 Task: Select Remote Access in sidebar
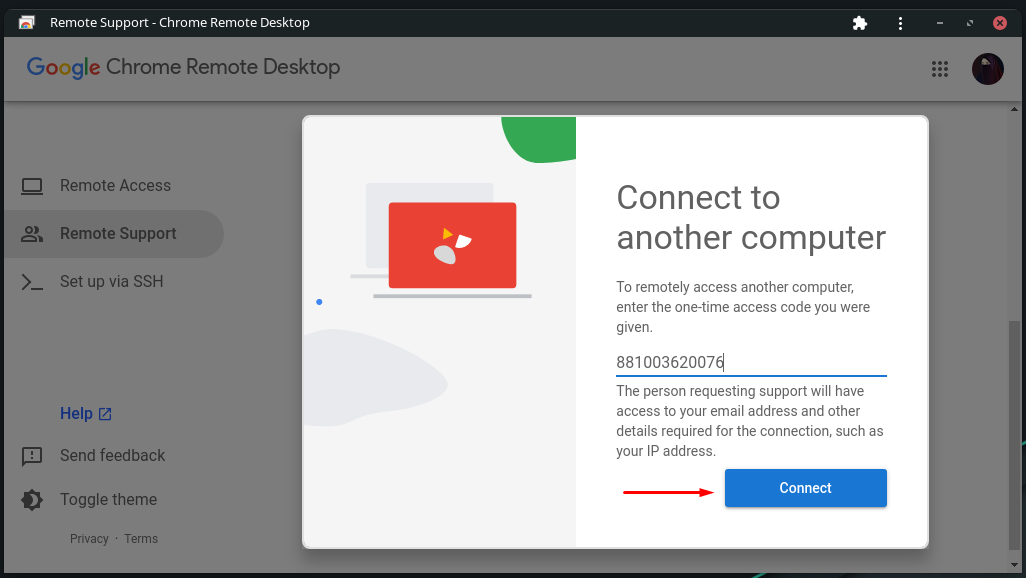pyautogui.click(x=115, y=186)
